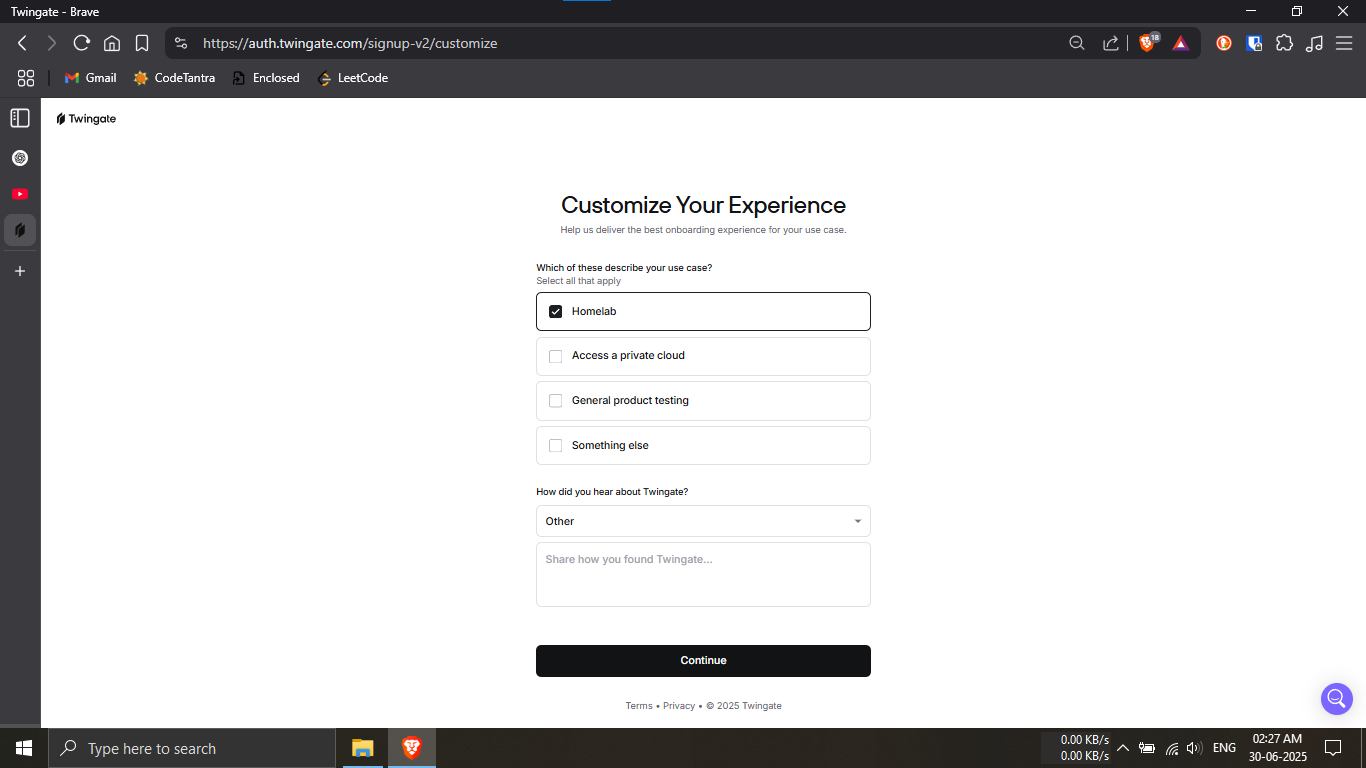Tick the General product testing checkbox
This screenshot has height=768, width=1366.
[556, 401]
